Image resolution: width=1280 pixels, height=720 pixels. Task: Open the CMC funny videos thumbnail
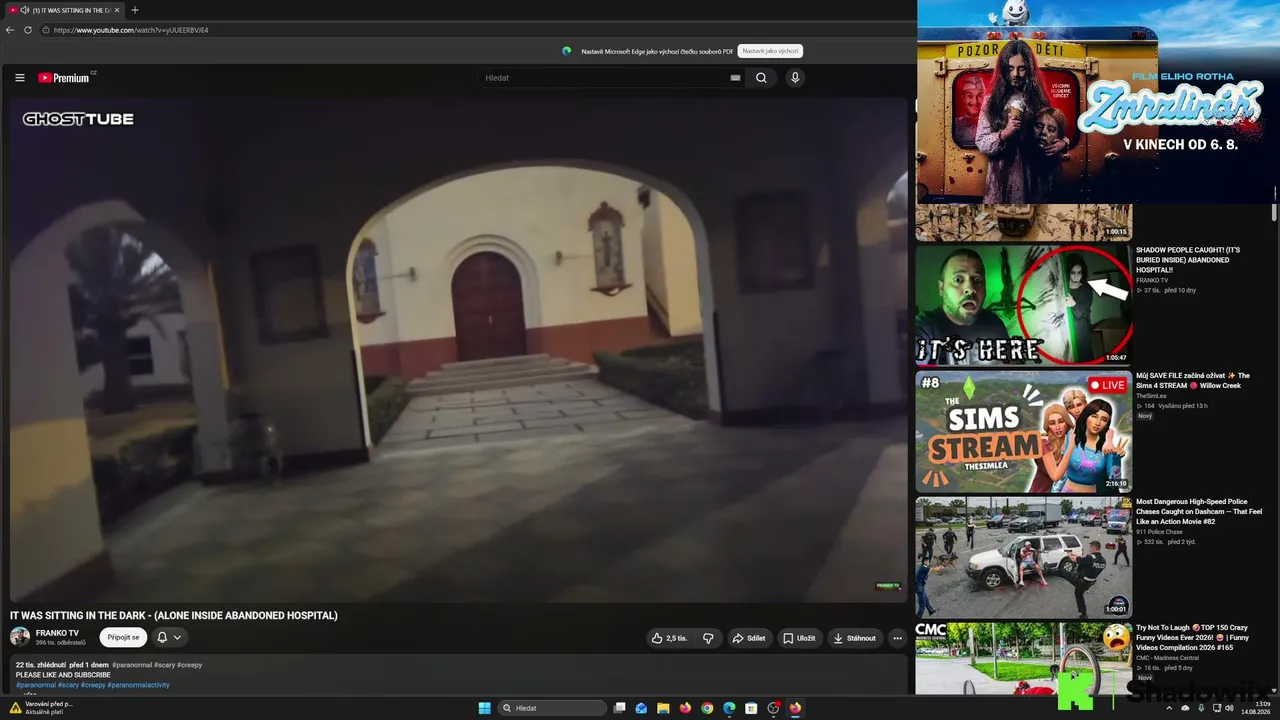[1024, 658]
